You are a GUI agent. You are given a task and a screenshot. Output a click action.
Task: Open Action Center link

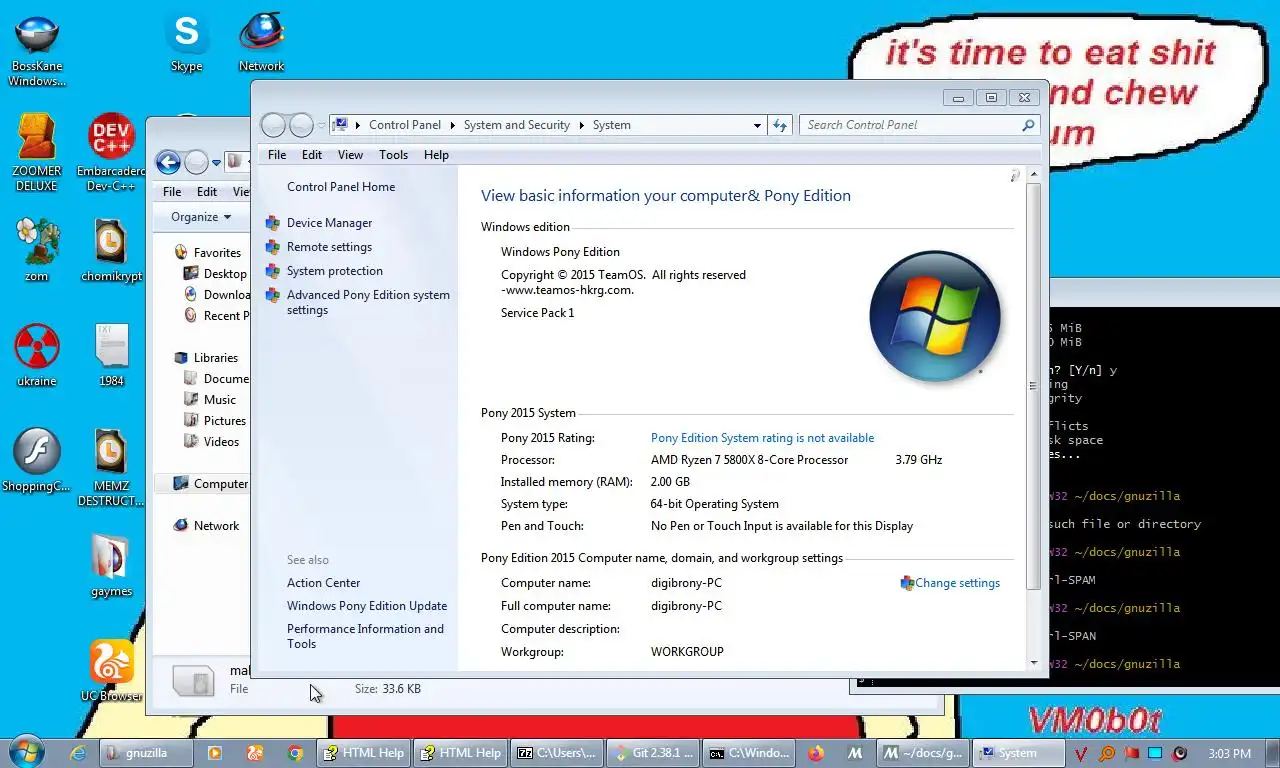[x=323, y=583]
